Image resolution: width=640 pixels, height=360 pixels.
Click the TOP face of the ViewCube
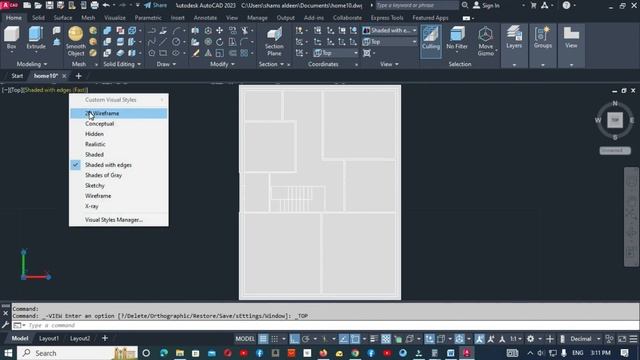pyautogui.click(x=615, y=120)
